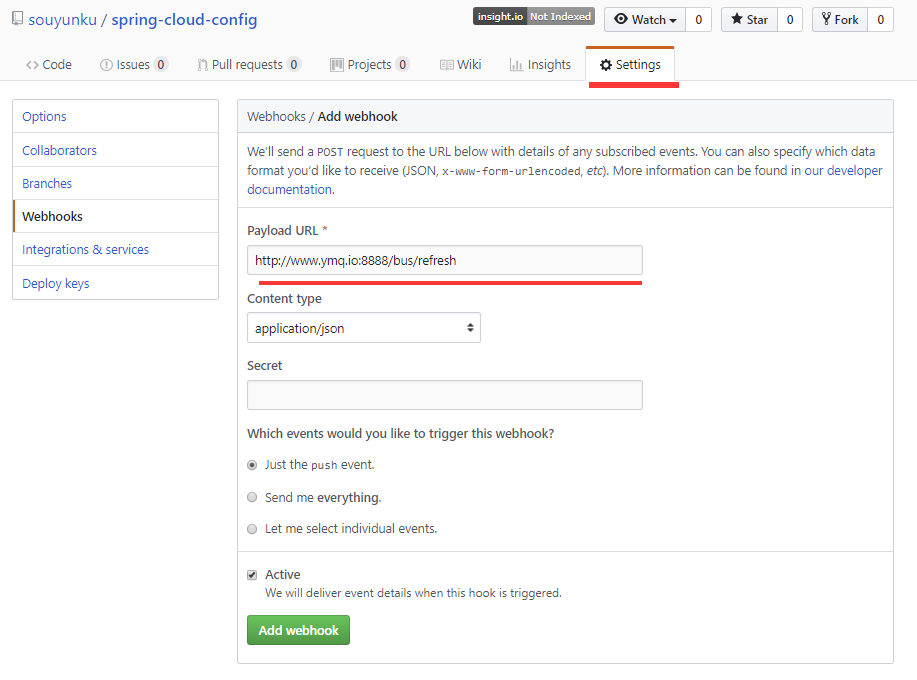The image size is (917, 680).
Task: Choose 'Let me select individual events'
Action: click(252, 529)
